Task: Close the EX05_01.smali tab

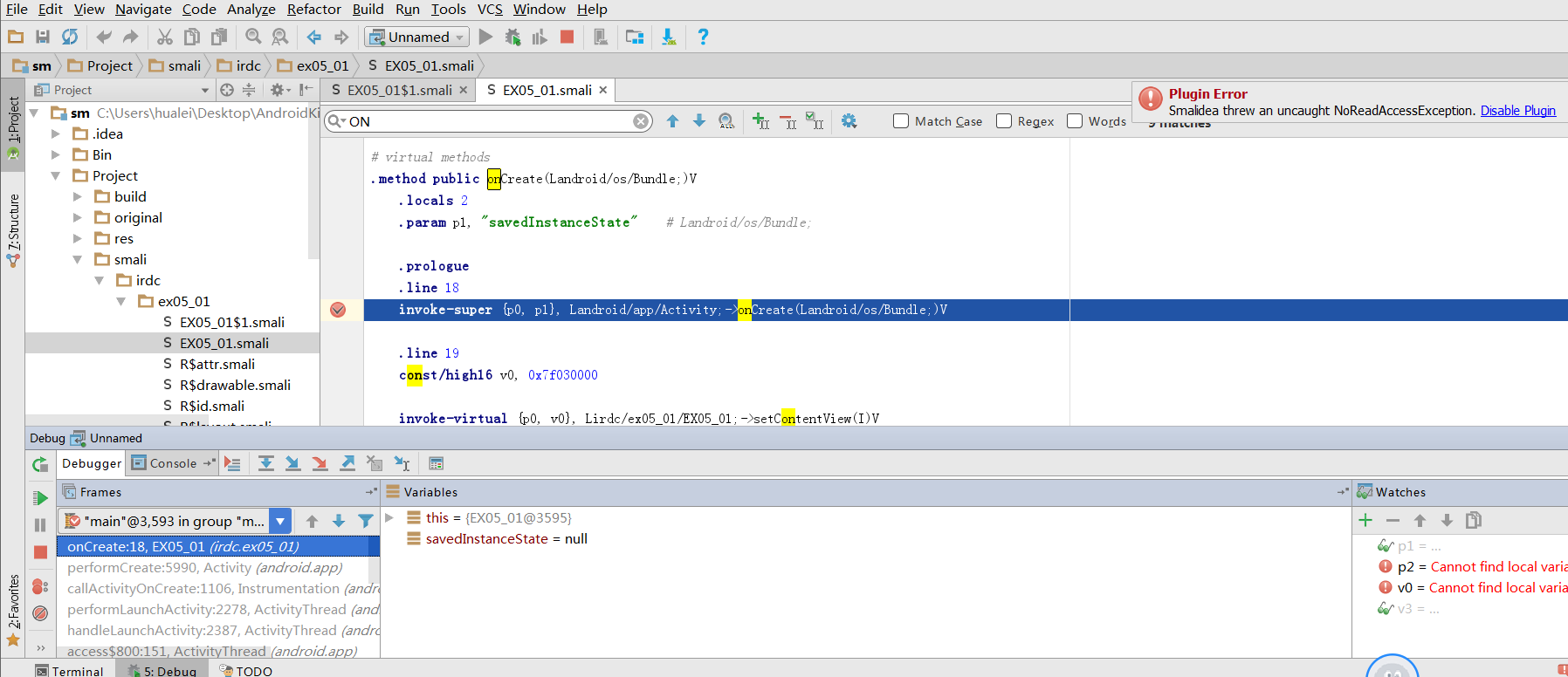Action: coord(602,90)
